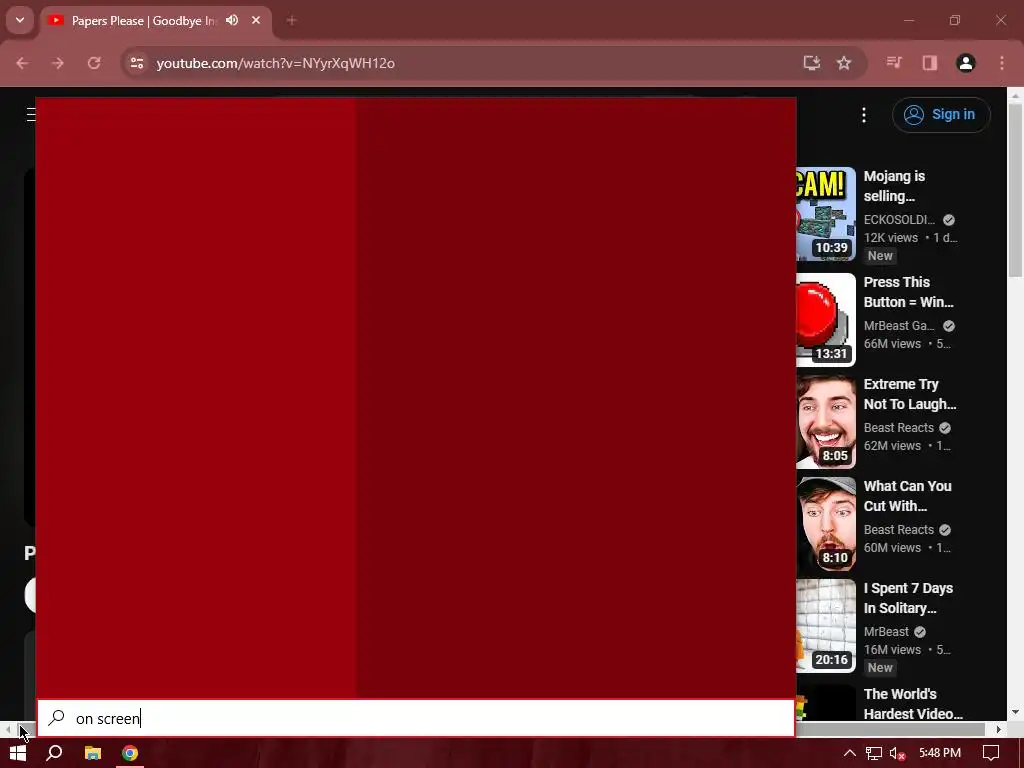Click horizontal scrollbar right arrow
1024x768 pixels.
999,729
